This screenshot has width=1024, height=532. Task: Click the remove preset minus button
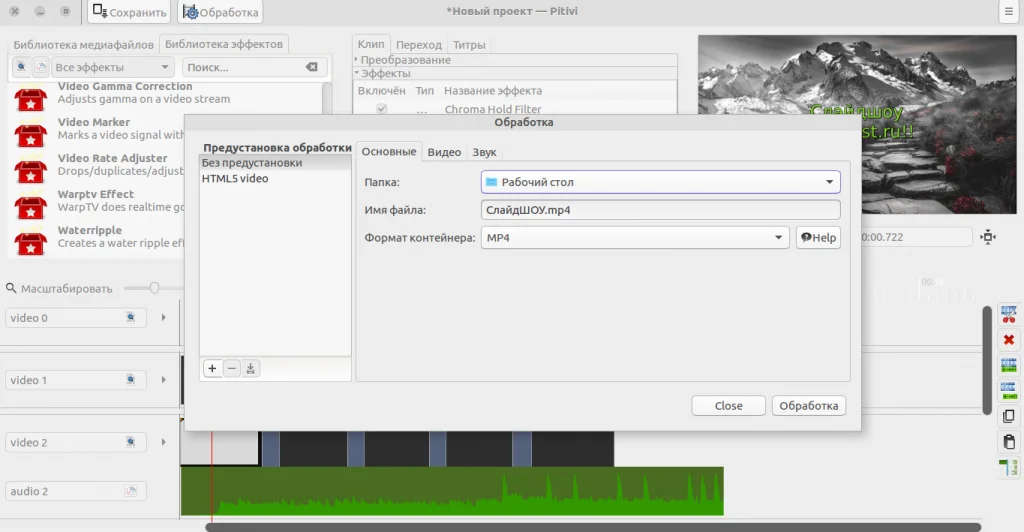tap(231, 368)
